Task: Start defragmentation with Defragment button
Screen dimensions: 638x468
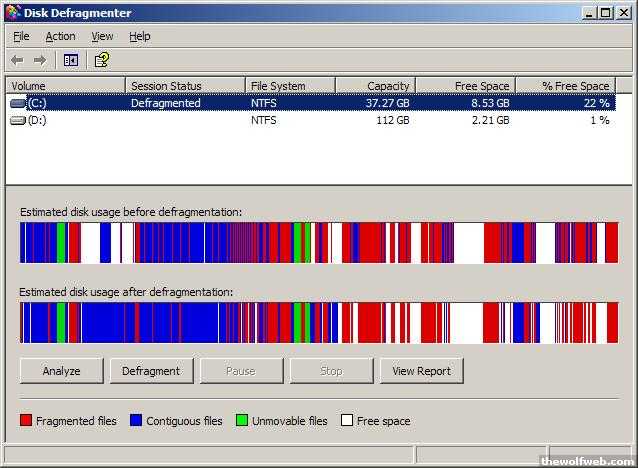Action: pos(151,371)
